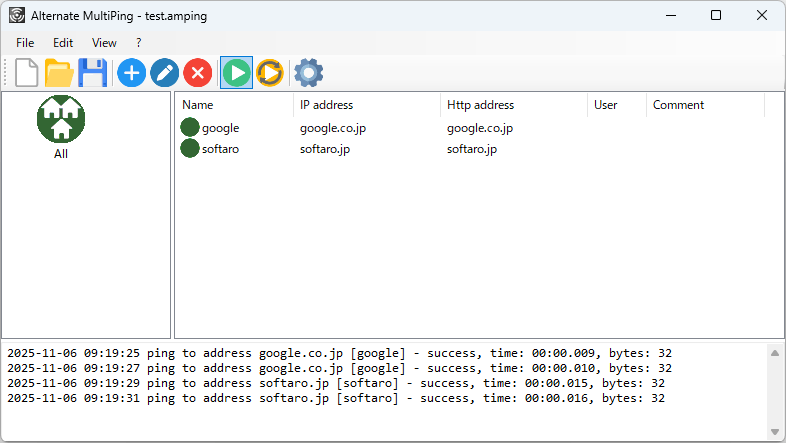Start pinging with the green play icon
The width and height of the screenshot is (786, 443).
tap(236, 73)
